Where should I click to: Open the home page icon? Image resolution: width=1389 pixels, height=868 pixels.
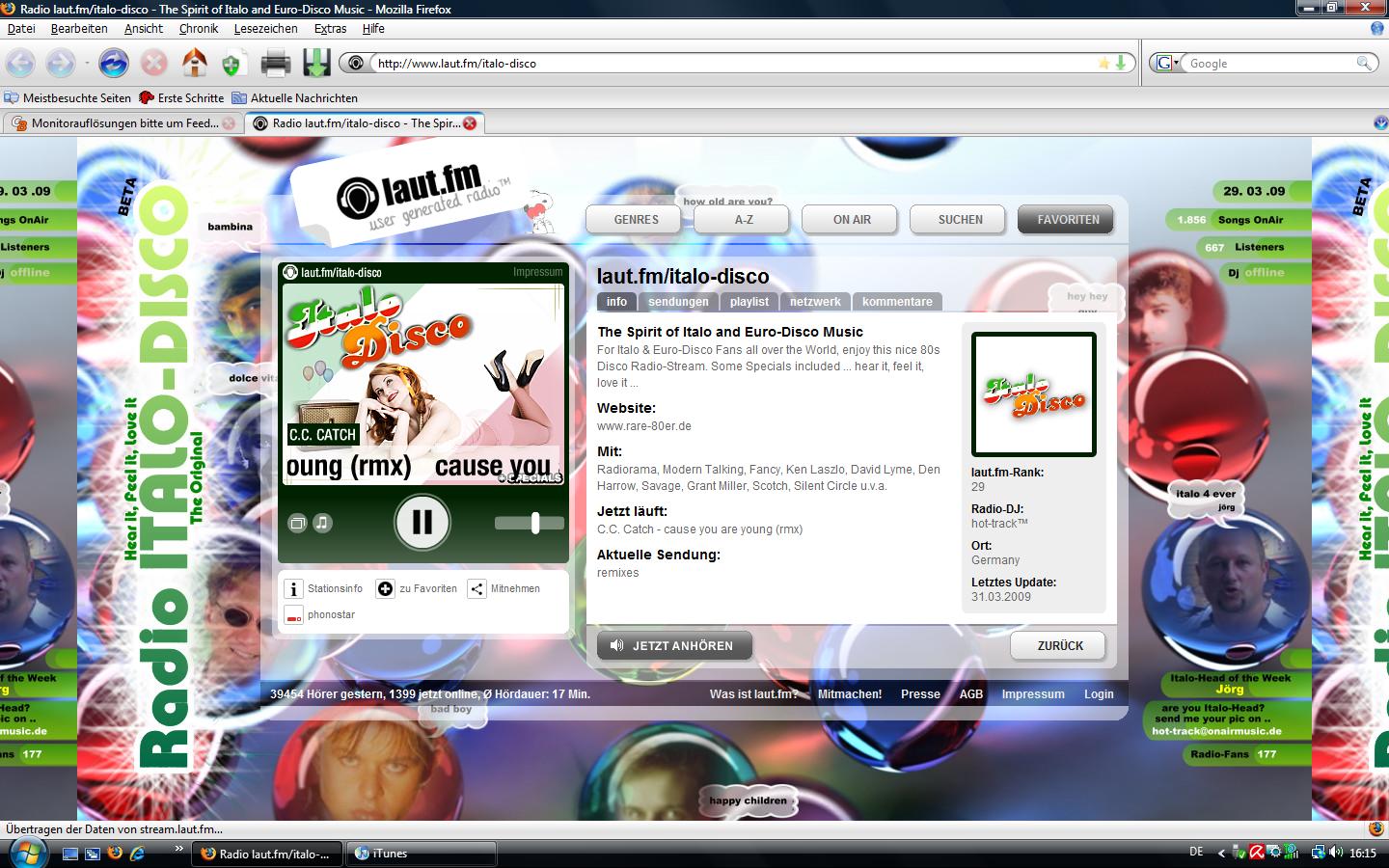[x=195, y=63]
